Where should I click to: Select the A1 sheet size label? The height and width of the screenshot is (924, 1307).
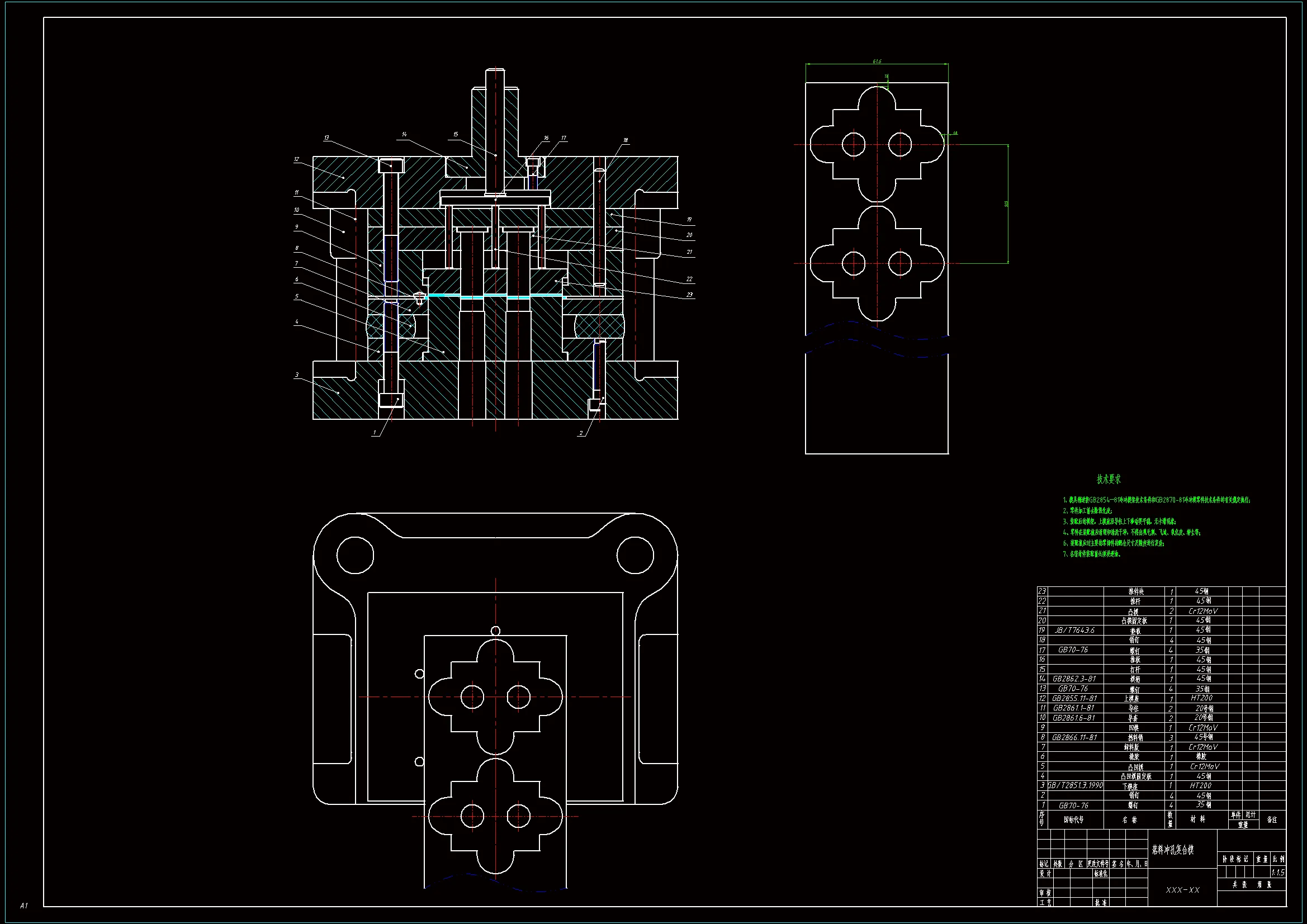23,905
